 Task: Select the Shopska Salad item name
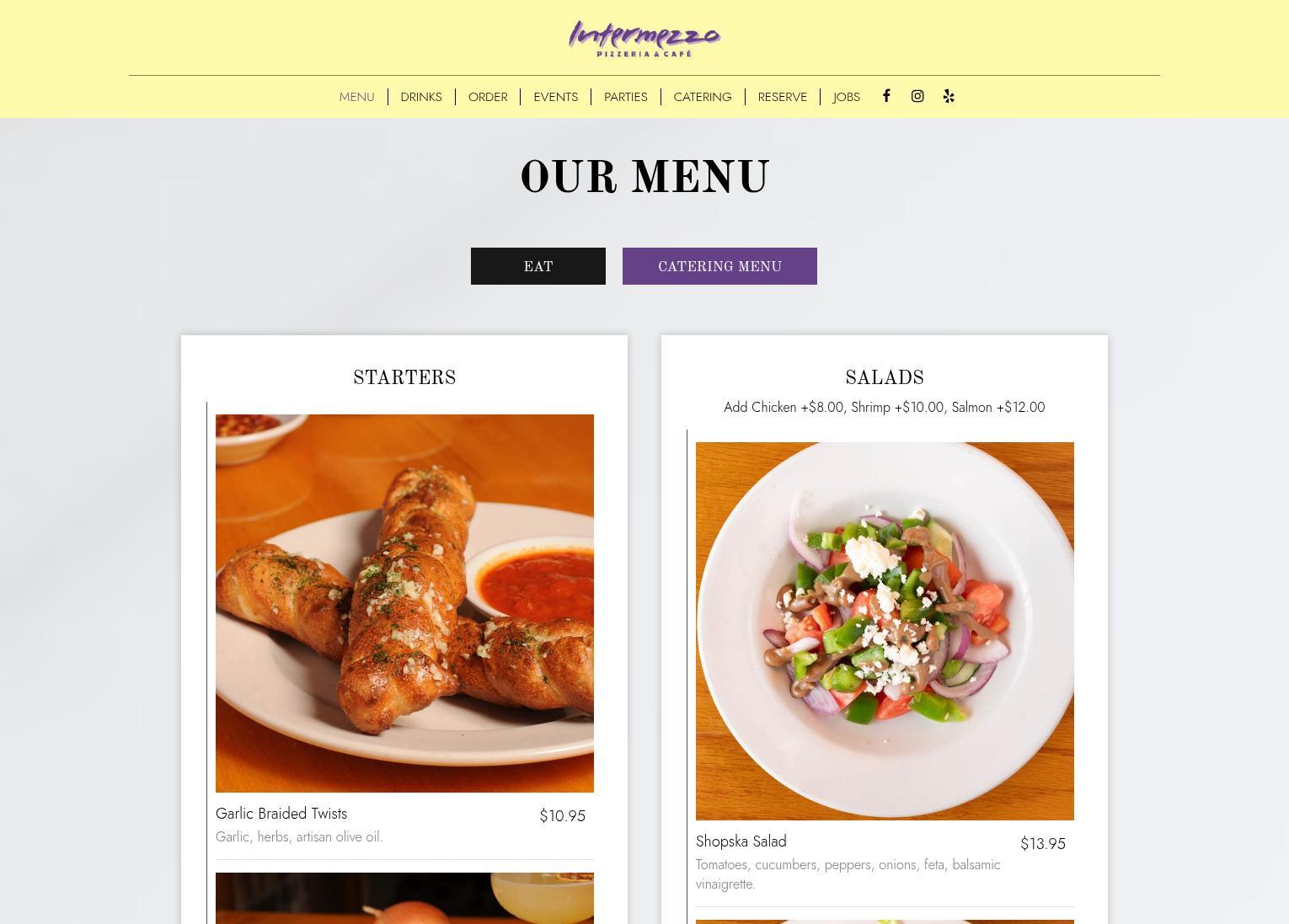coord(741,841)
